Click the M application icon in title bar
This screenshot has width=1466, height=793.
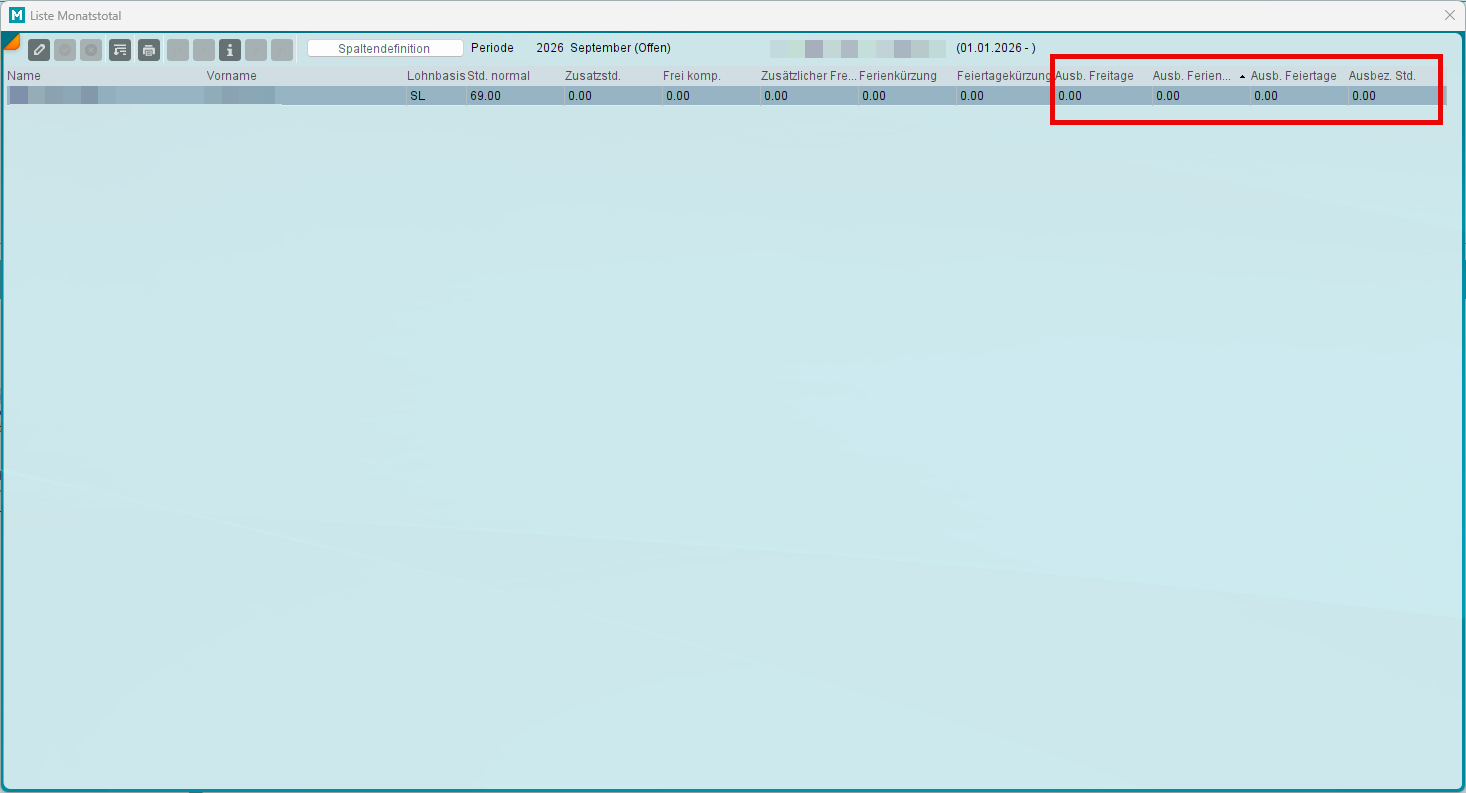[16, 15]
